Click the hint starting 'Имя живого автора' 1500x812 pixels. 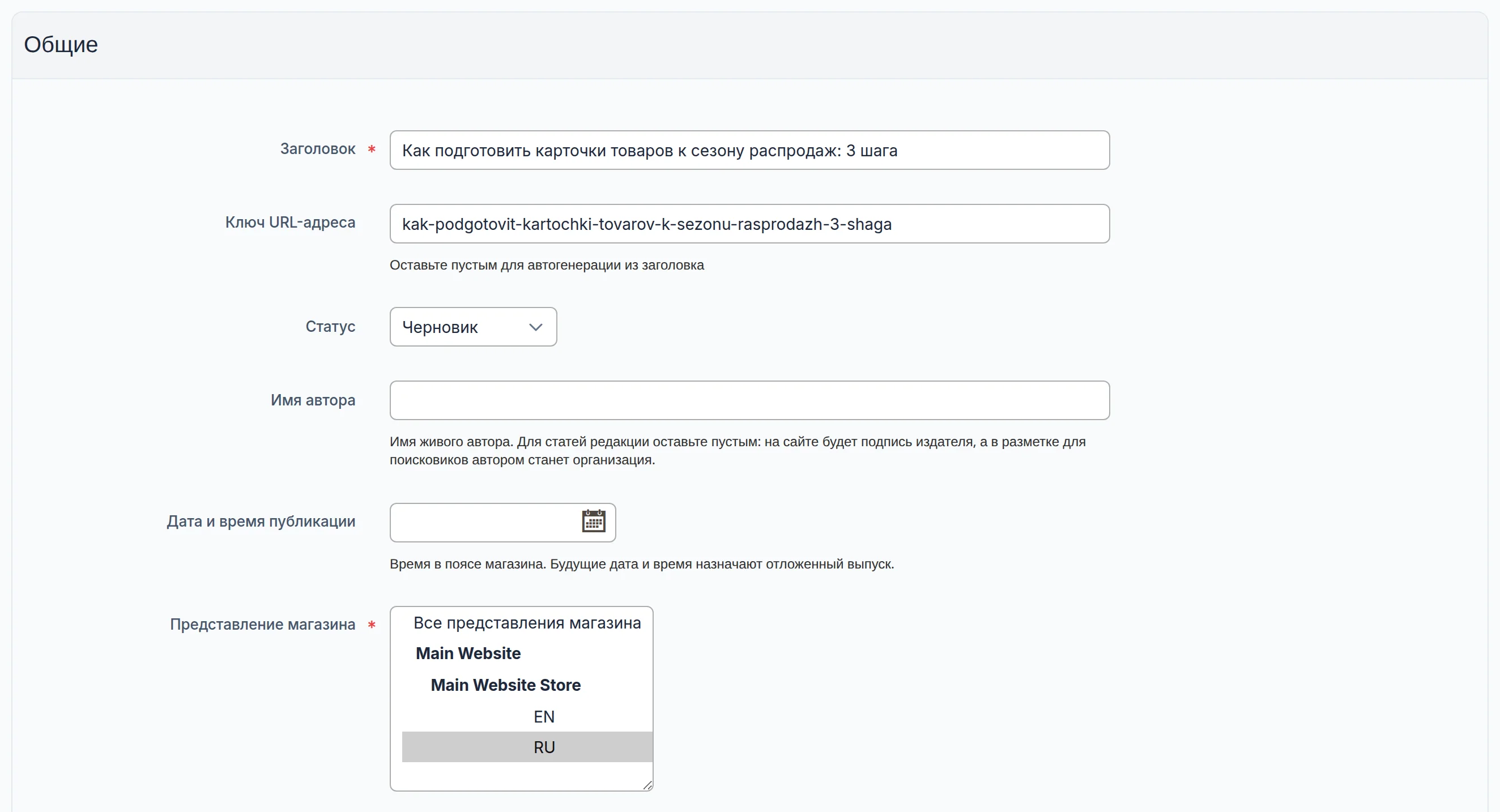click(x=737, y=451)
